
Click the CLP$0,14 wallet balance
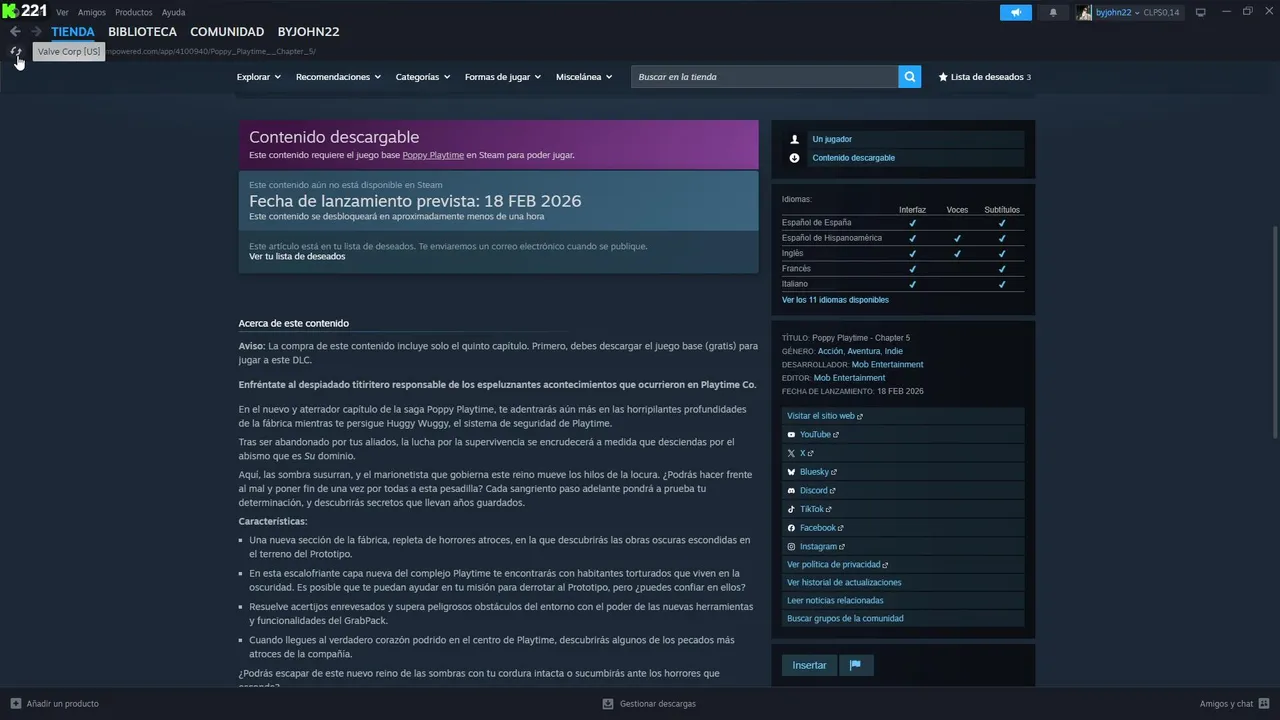click(1162, 12)
